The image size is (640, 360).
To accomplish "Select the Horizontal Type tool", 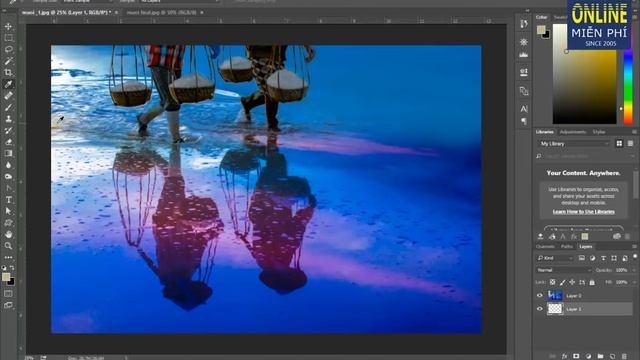I will coord(8,200).
